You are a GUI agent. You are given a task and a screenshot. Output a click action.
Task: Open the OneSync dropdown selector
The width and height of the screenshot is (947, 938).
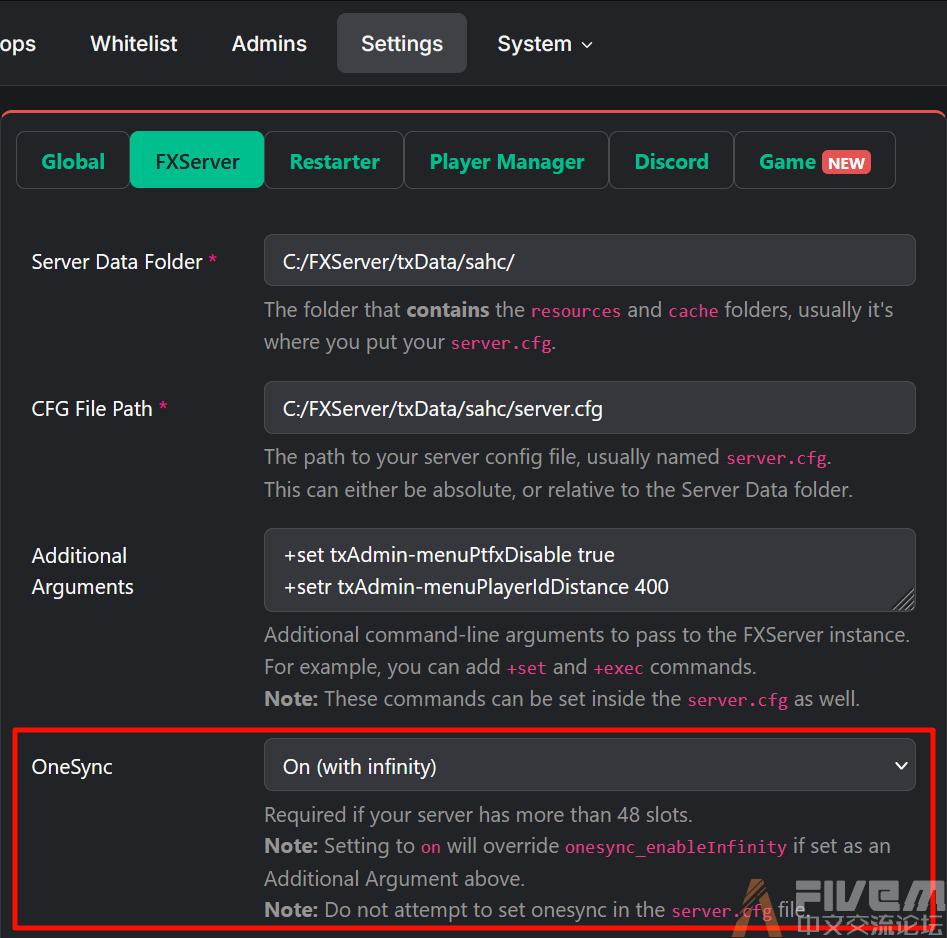589,765
